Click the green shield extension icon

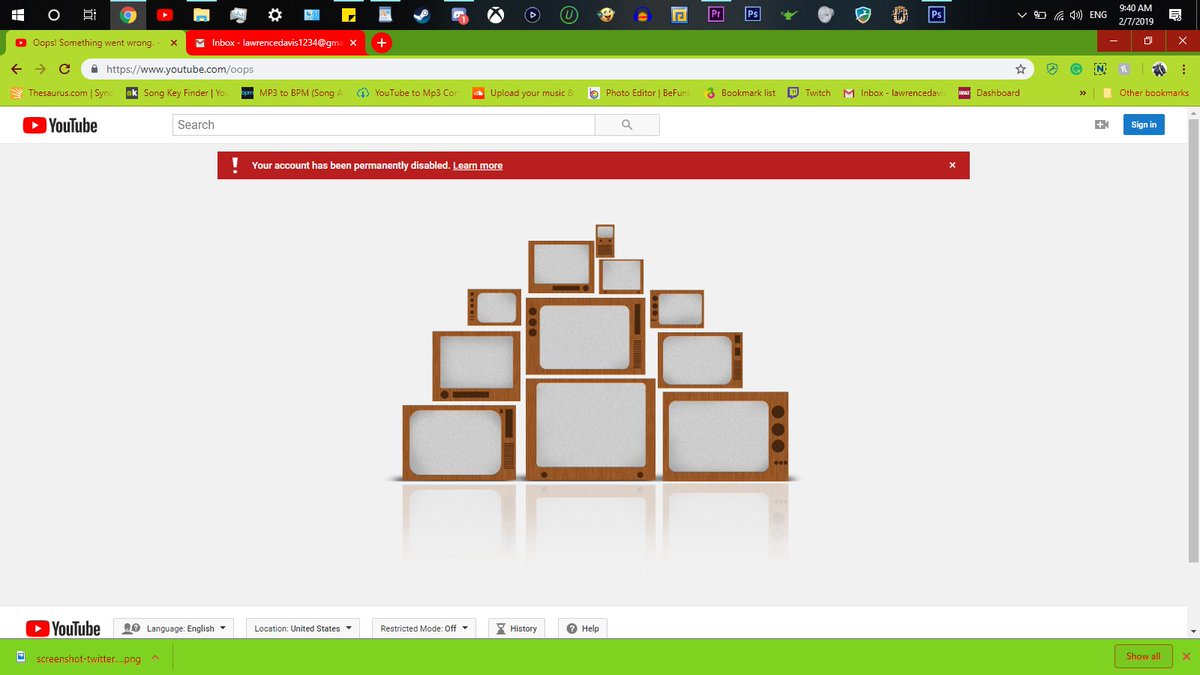point(1052,70)
